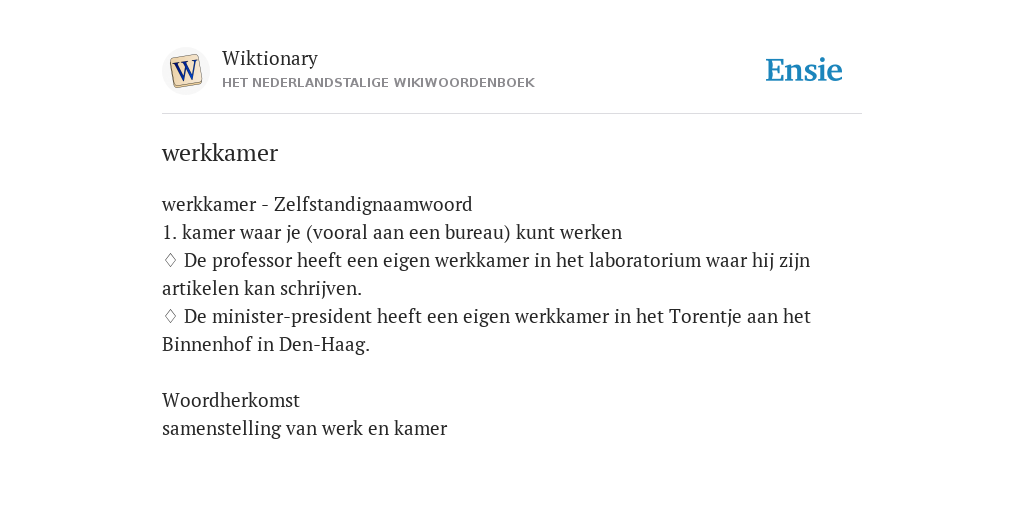This screenshot has width=1024, height=512.
Task: Click the Wiktionary source name
Action: click(270, 58)
